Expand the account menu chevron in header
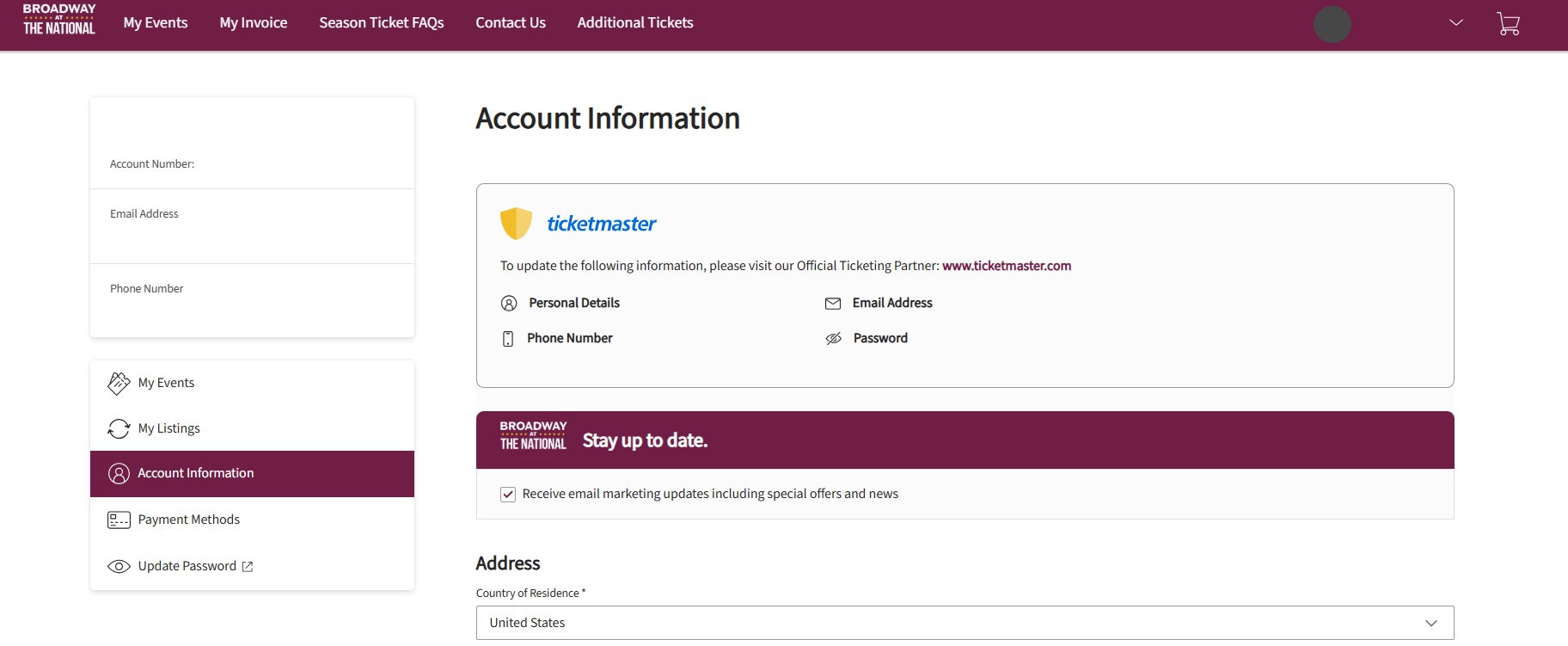Screen dimensions: 1568x646 tap(1455, 23)
